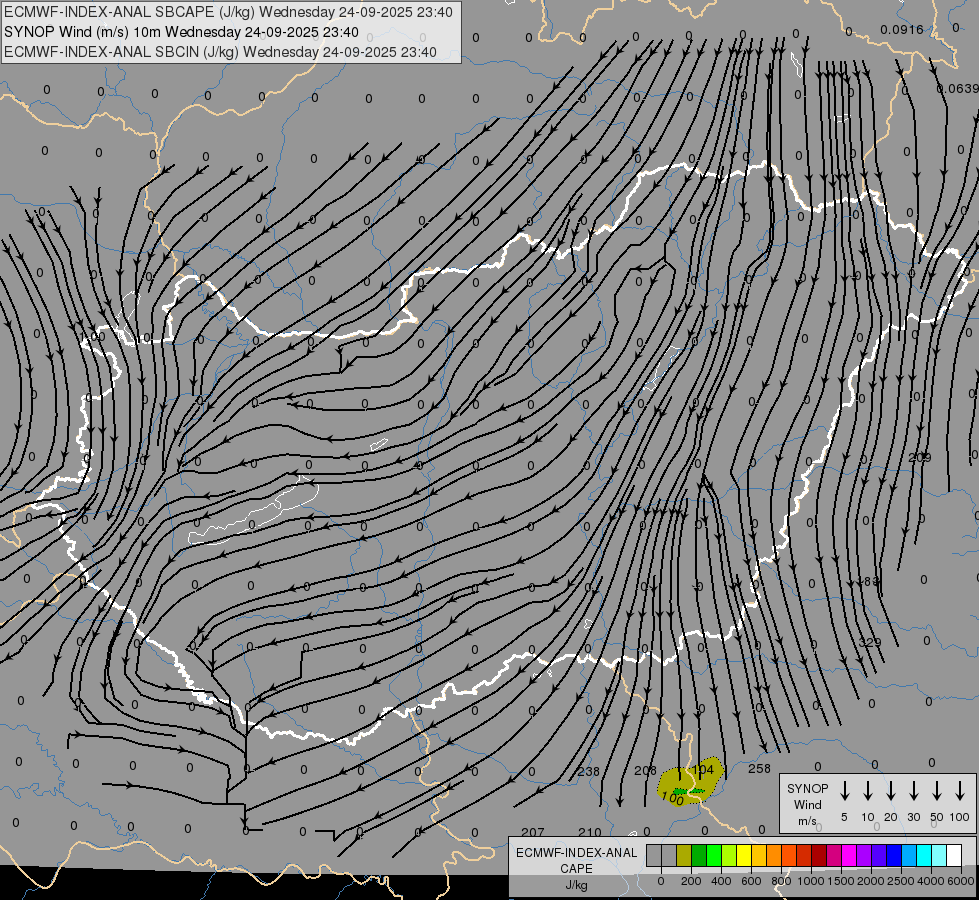Viewport: 979px width, 900px height.
Task: Click the 600 tick label in CAPE legend
Action: click(x=751, y=881)
